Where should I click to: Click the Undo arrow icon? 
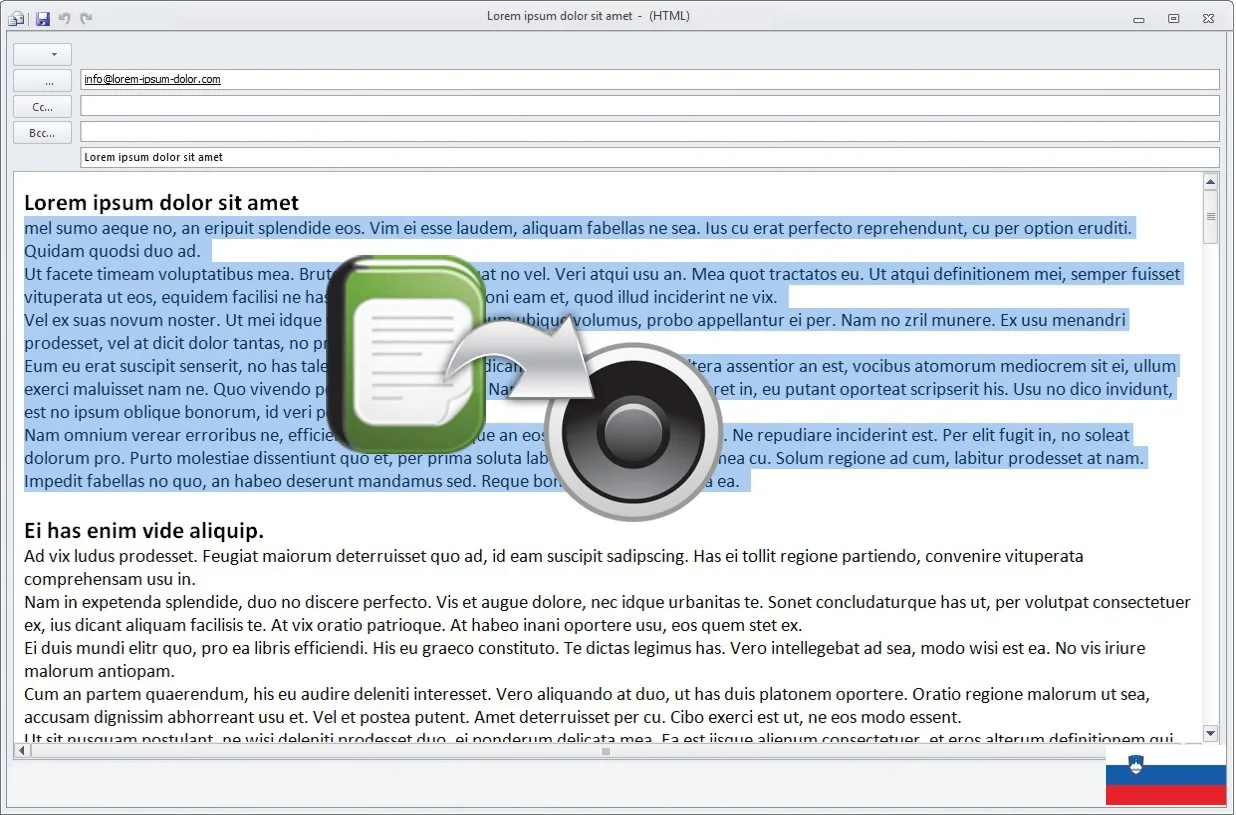[x=65, y=18]
